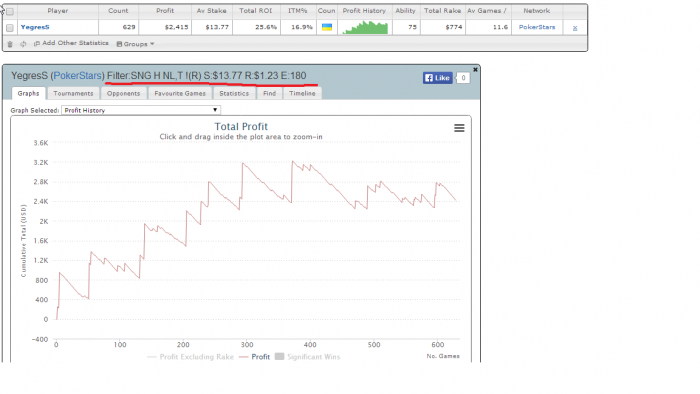Click the Ukraine flag country icon
This screenshot has height=394, width=700.
(x=327, y=27)
